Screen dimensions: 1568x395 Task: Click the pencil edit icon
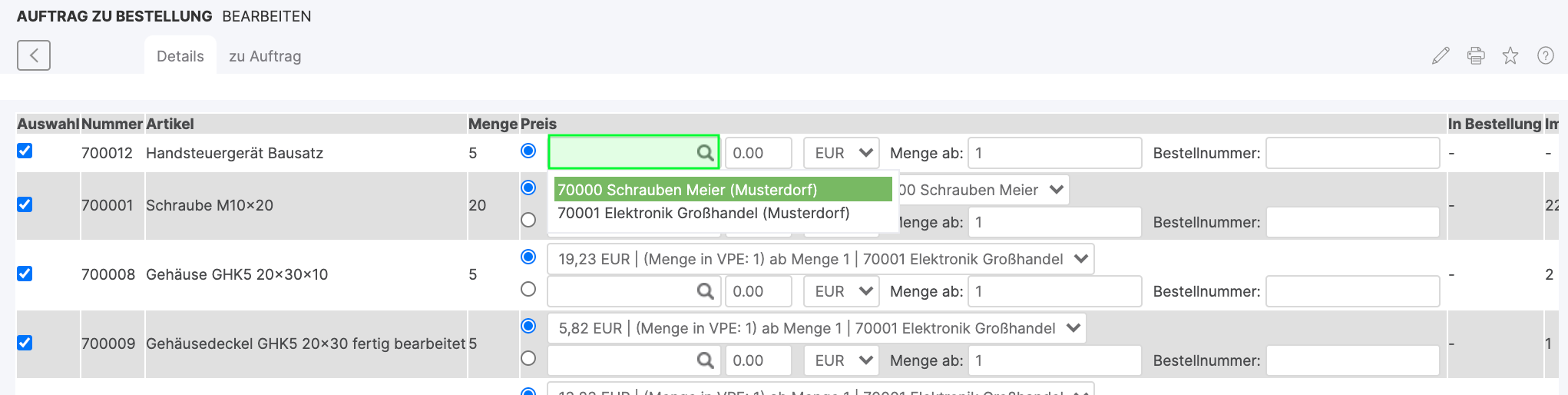coord(1441,55)
